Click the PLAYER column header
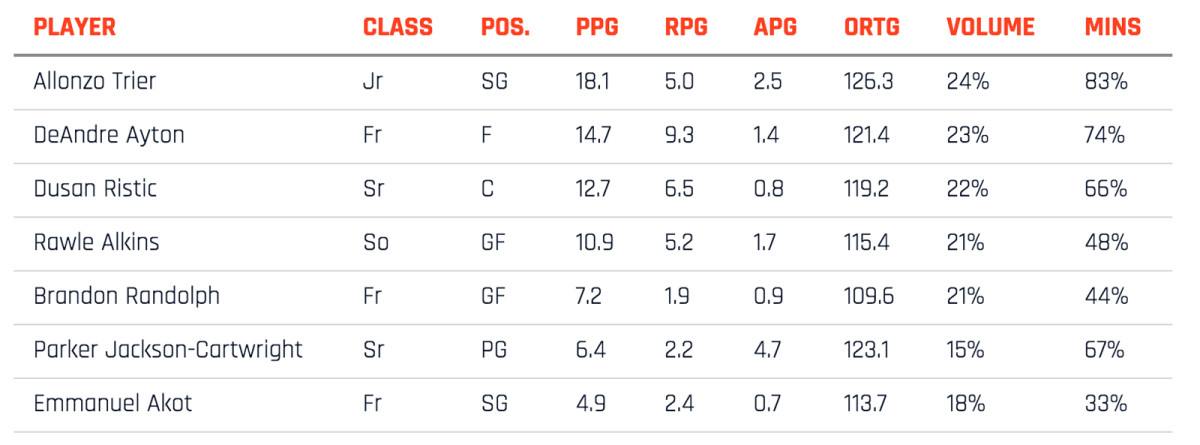 click(75, 27)
